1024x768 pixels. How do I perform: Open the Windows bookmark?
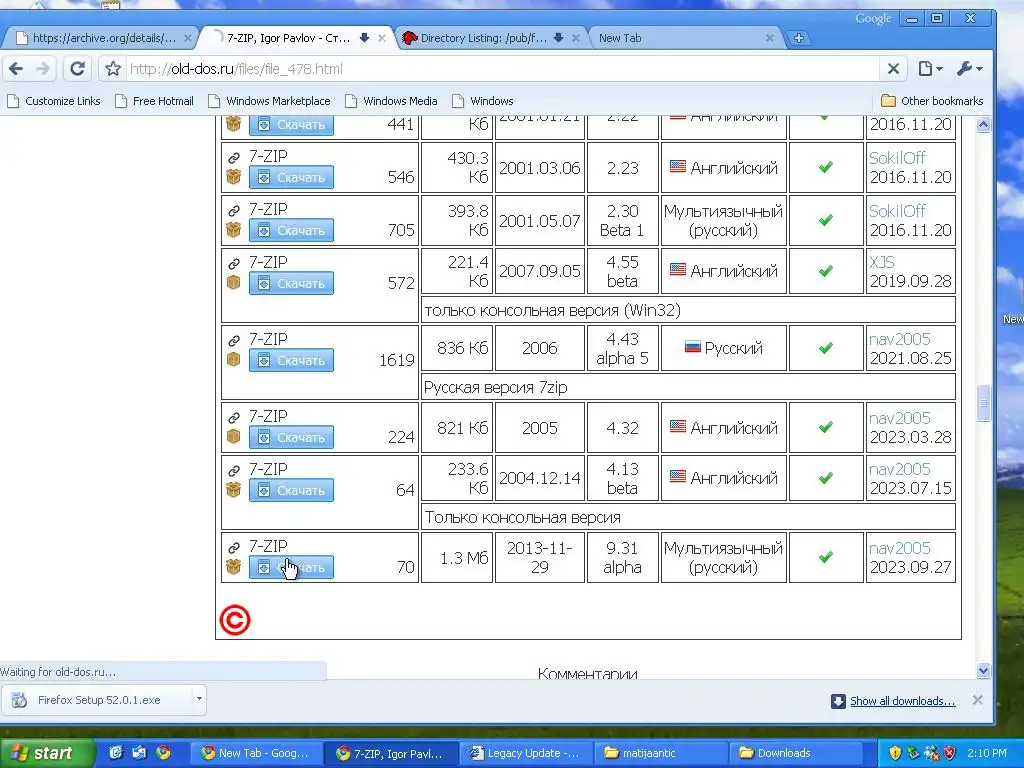click(x=483, y=101)
